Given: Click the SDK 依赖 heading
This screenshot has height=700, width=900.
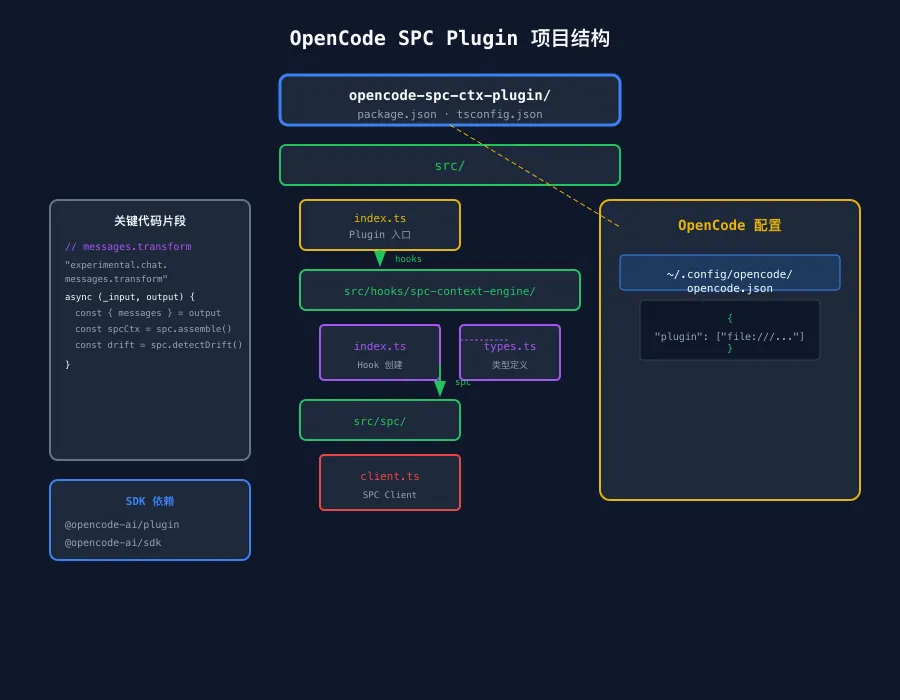Looking at the screenshot, I should click(150, 501).
